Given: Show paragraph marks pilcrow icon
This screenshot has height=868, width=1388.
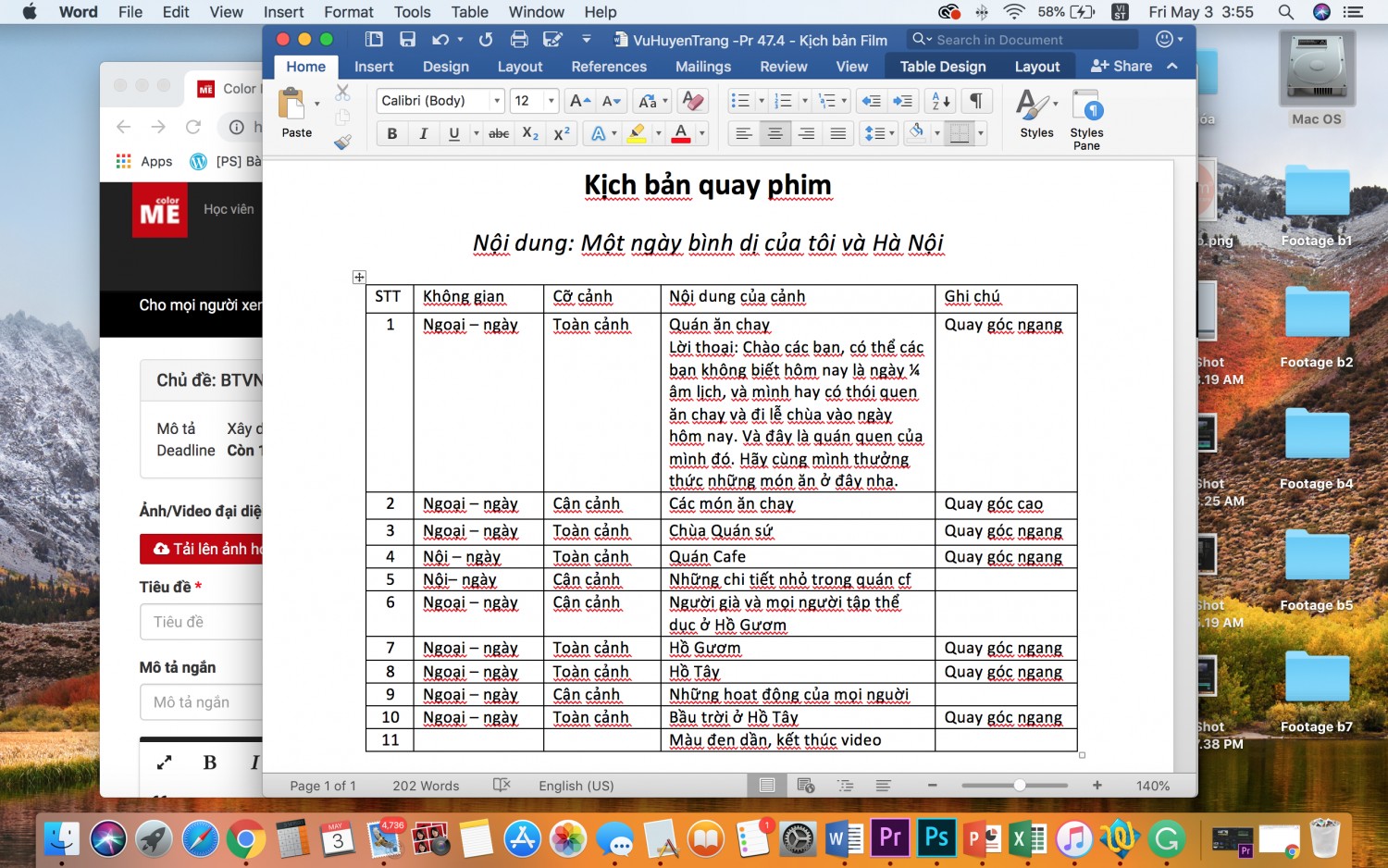Looking at the screenshot, I should pos(975,100).
